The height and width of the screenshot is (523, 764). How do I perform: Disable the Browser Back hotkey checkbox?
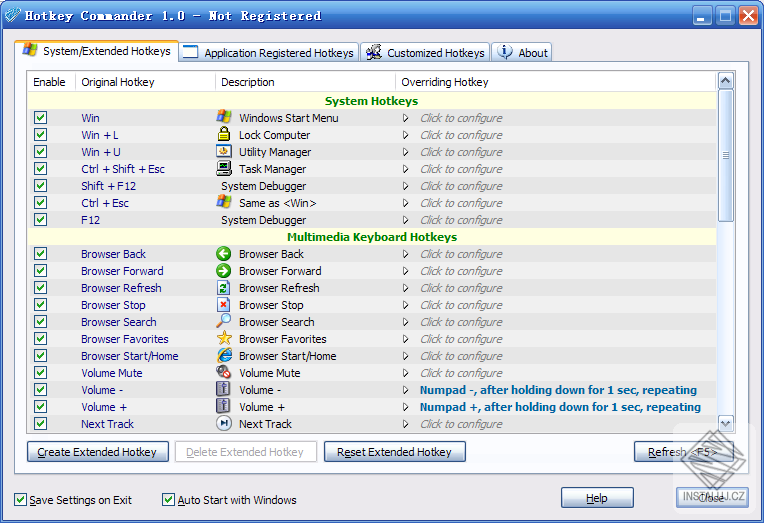pyautogui.click(x=40, y=253)
